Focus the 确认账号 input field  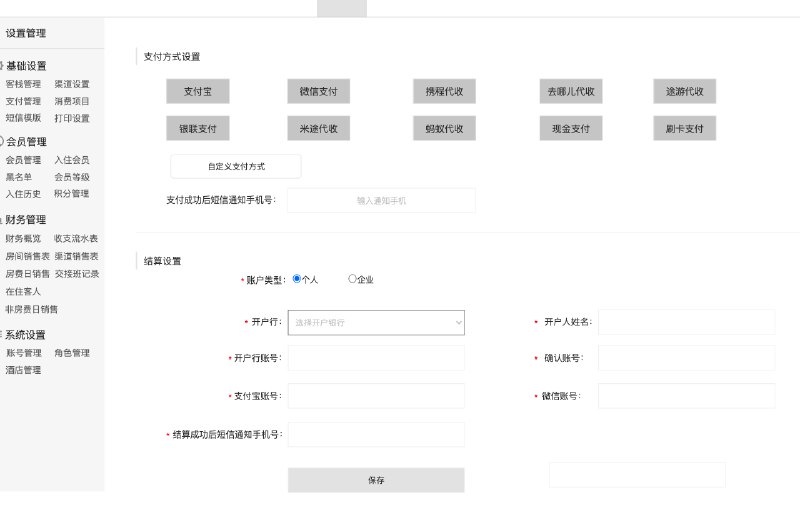point(687,358)
